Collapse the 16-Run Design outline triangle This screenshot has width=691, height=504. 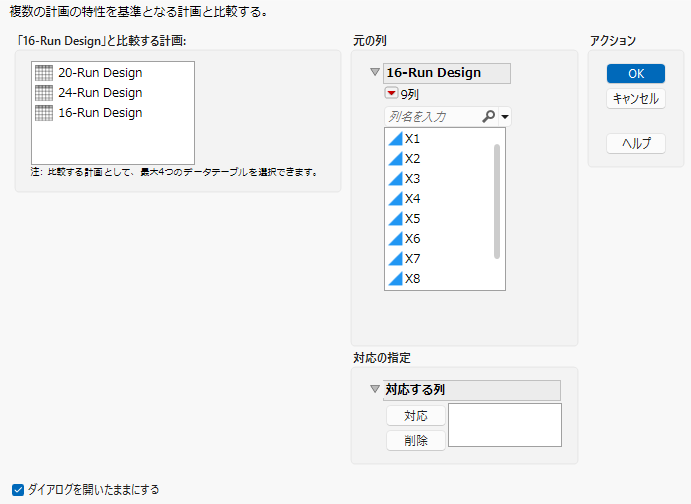coord(375,72)
